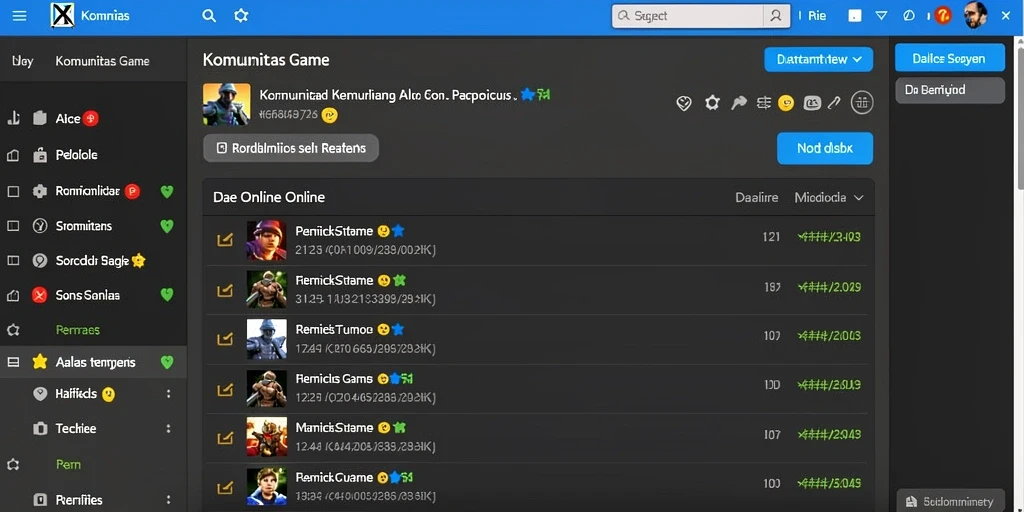Toggle green heart beside Romnionlidae
1024x512 pixels.
167,191
